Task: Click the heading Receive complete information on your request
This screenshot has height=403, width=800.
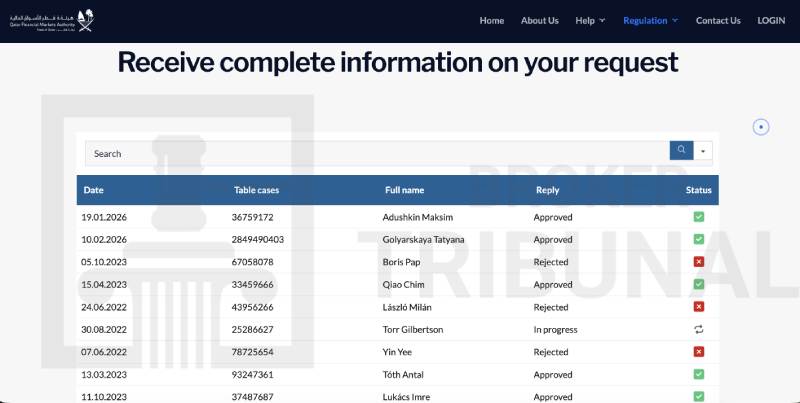Action: [398, 62]
